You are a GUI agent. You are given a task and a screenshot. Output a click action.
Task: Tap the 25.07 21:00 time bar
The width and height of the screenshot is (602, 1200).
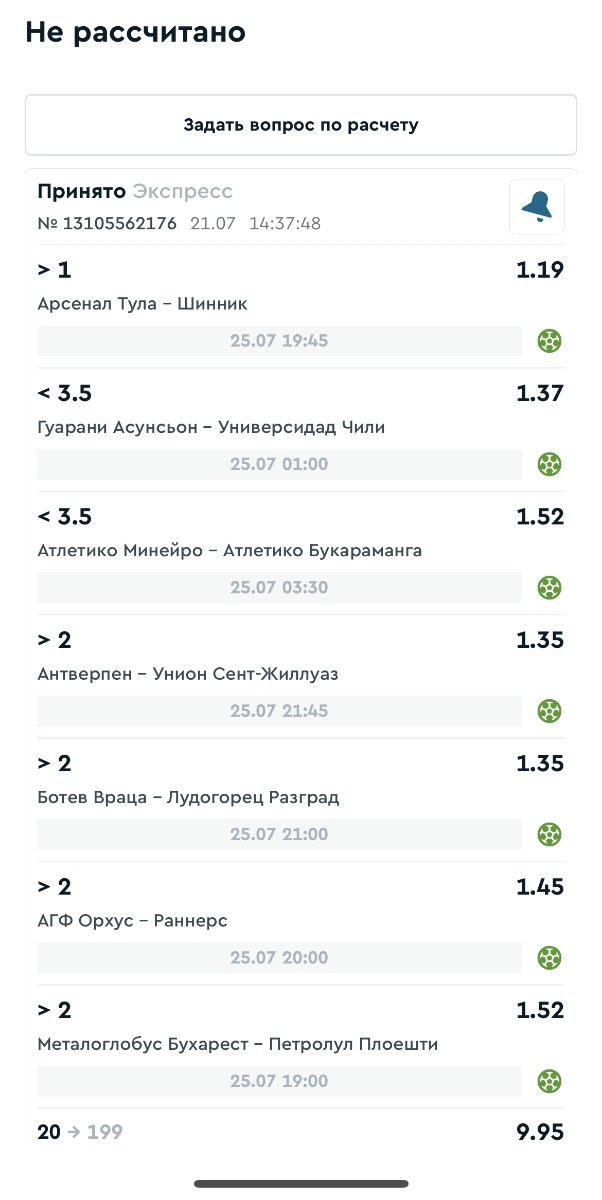(279, 834)
